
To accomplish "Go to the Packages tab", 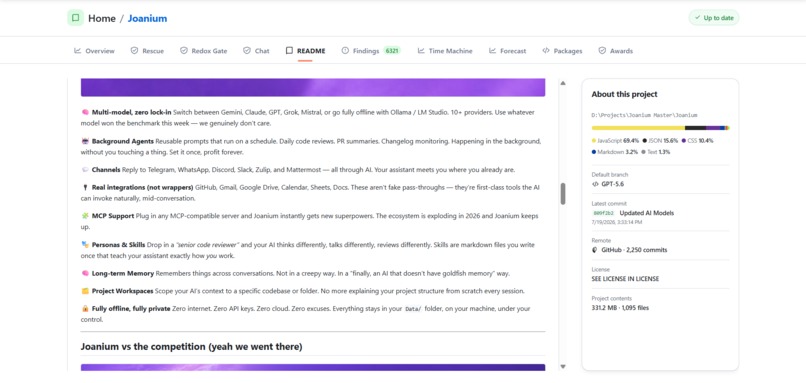I will coord(562,51).
